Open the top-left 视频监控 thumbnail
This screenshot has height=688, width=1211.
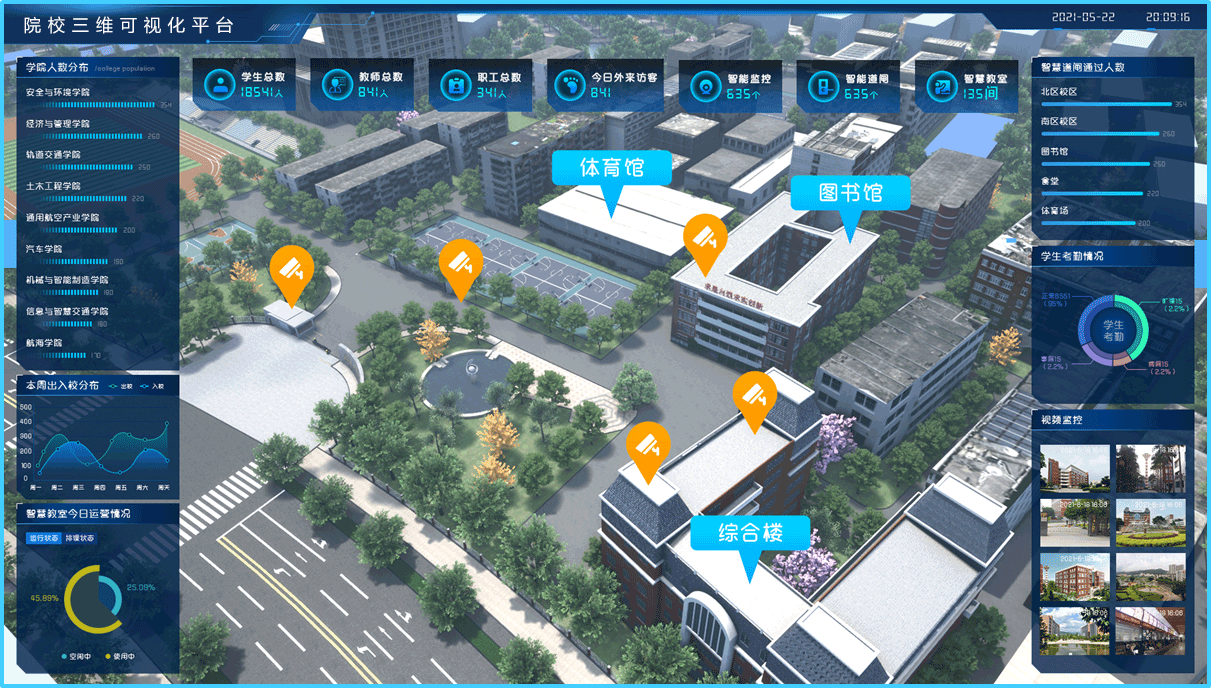1074,469
